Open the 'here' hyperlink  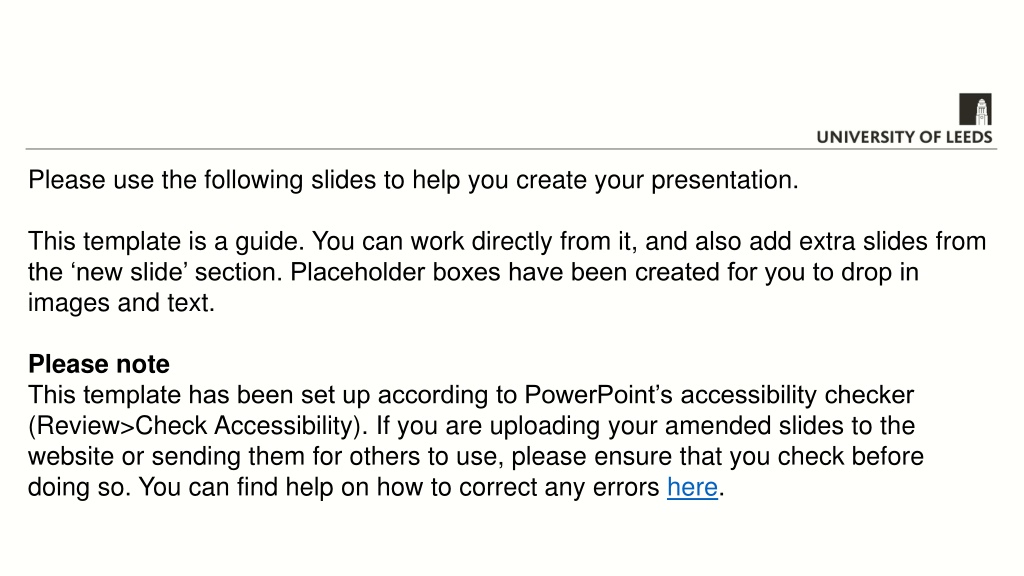(692, 488)
